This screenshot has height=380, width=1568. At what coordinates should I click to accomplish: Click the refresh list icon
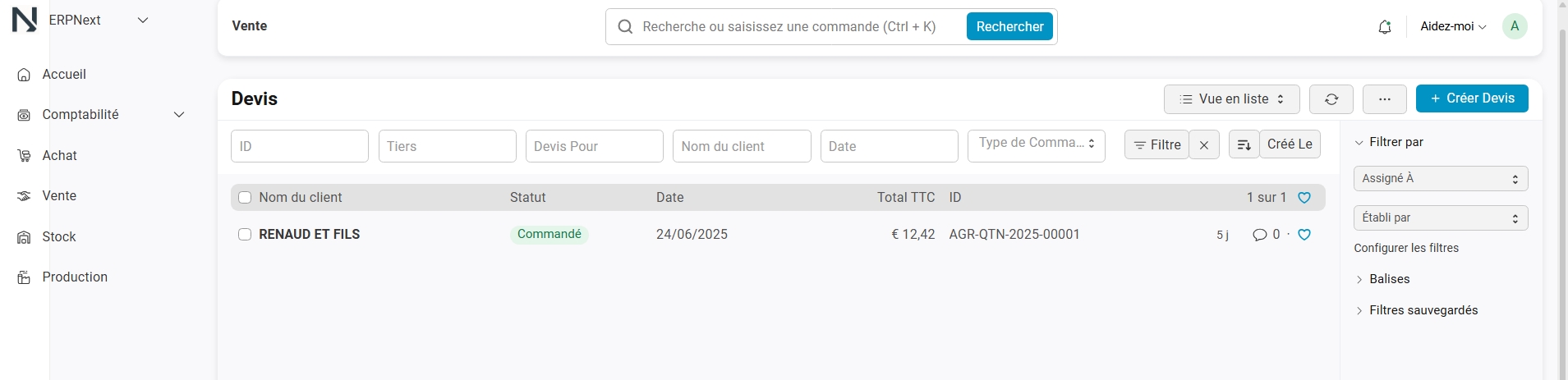1331,99
